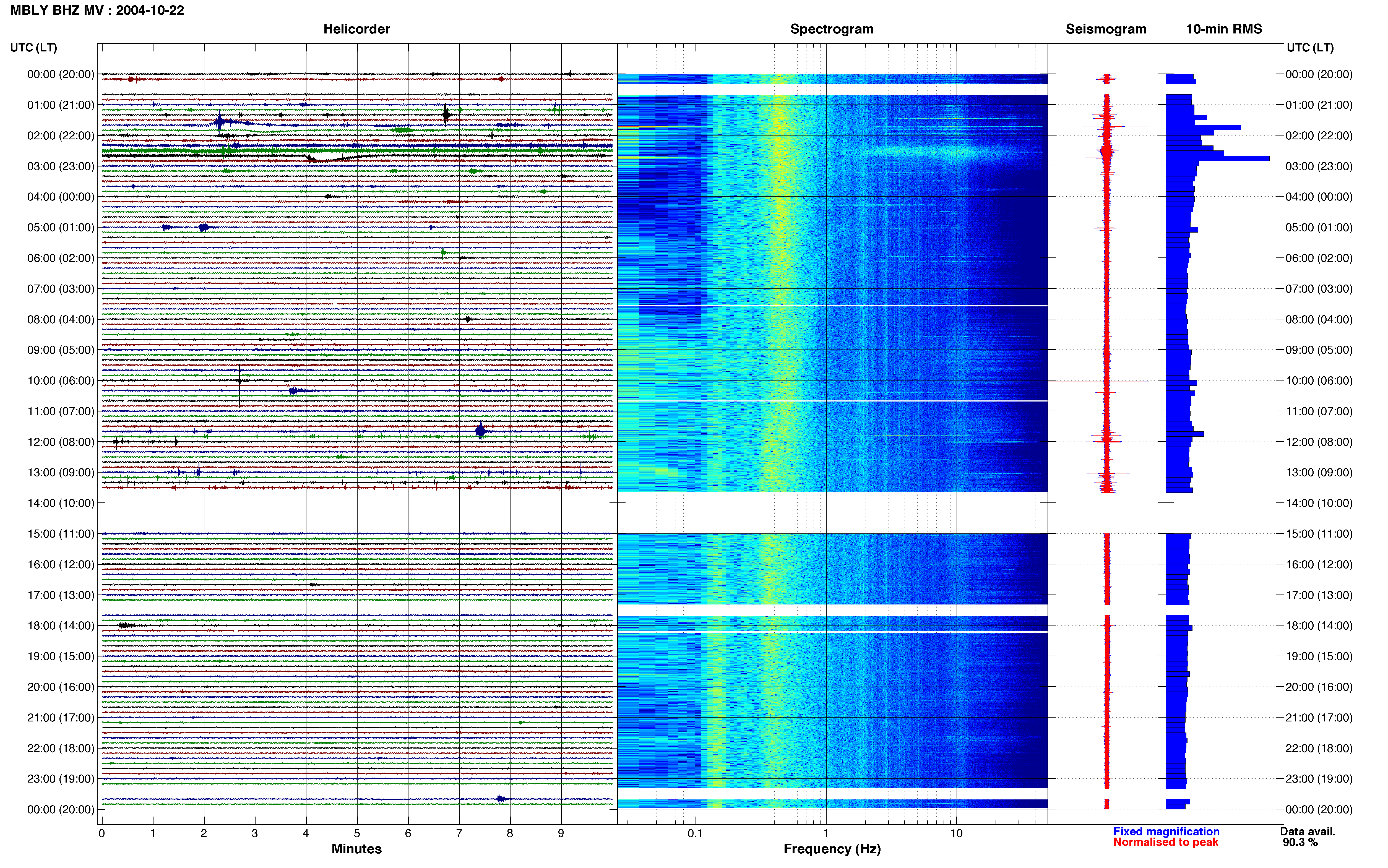Click the right '23:00 (19:00)' time label
Viewport: 1388px width, 868px height.
1319,779
